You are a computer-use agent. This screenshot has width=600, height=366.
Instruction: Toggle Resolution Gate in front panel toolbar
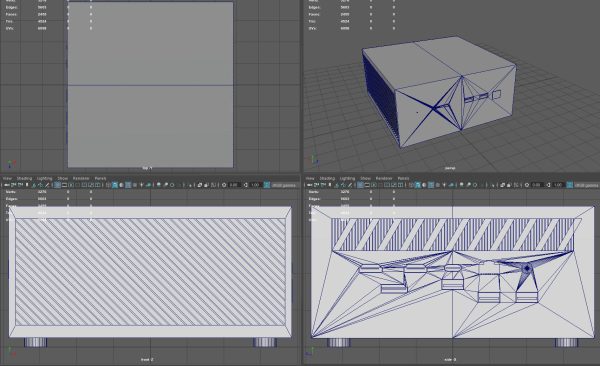(71, 185)
